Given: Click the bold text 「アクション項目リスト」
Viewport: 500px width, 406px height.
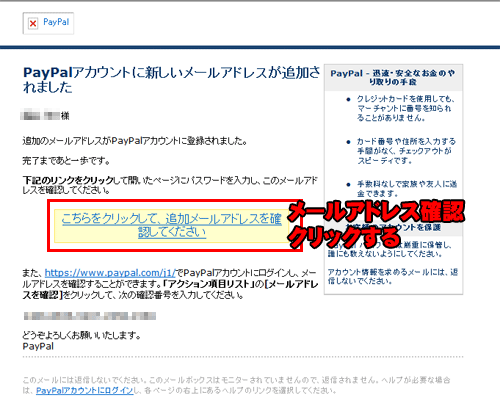Looking at the screenshot, I should click(x=209, y=284).
